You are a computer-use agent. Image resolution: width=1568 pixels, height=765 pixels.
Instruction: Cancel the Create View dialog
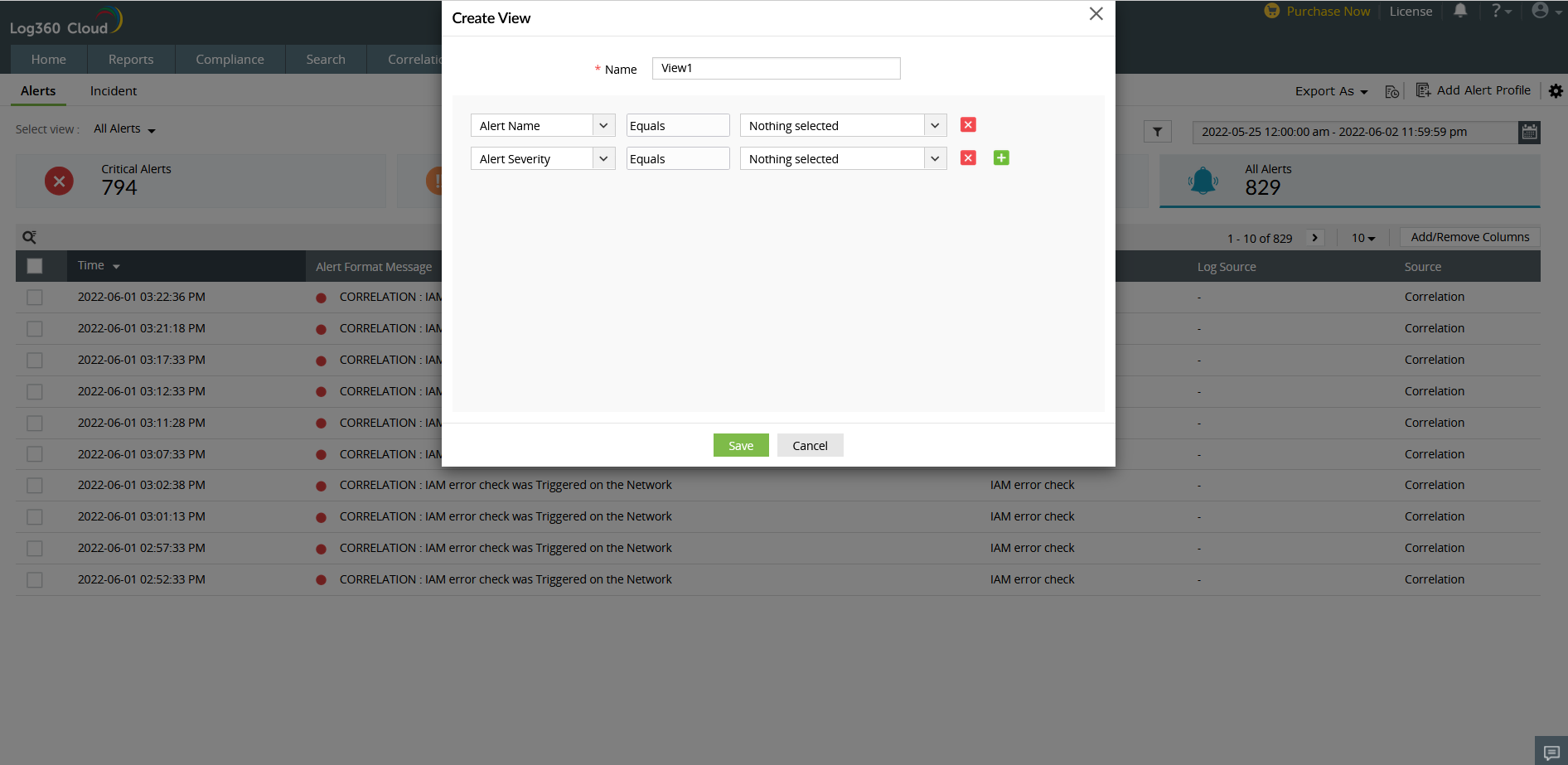tap(810, 445)
